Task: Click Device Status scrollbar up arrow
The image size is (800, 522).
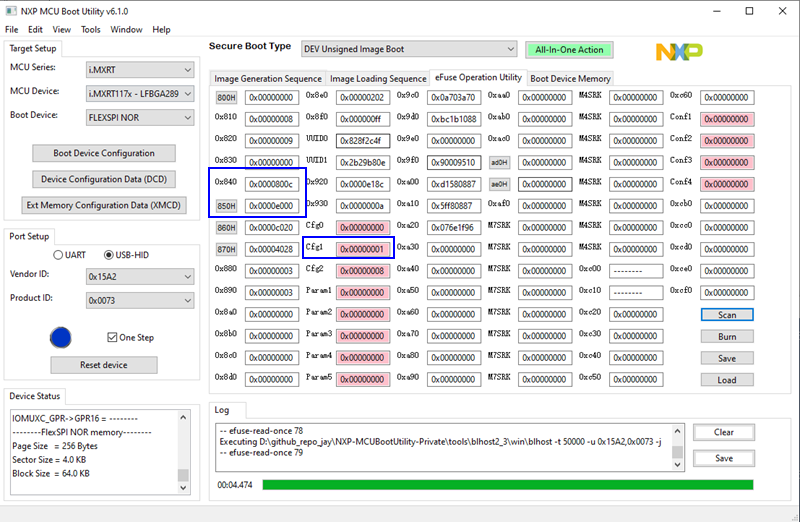Action: click(183, 417)
